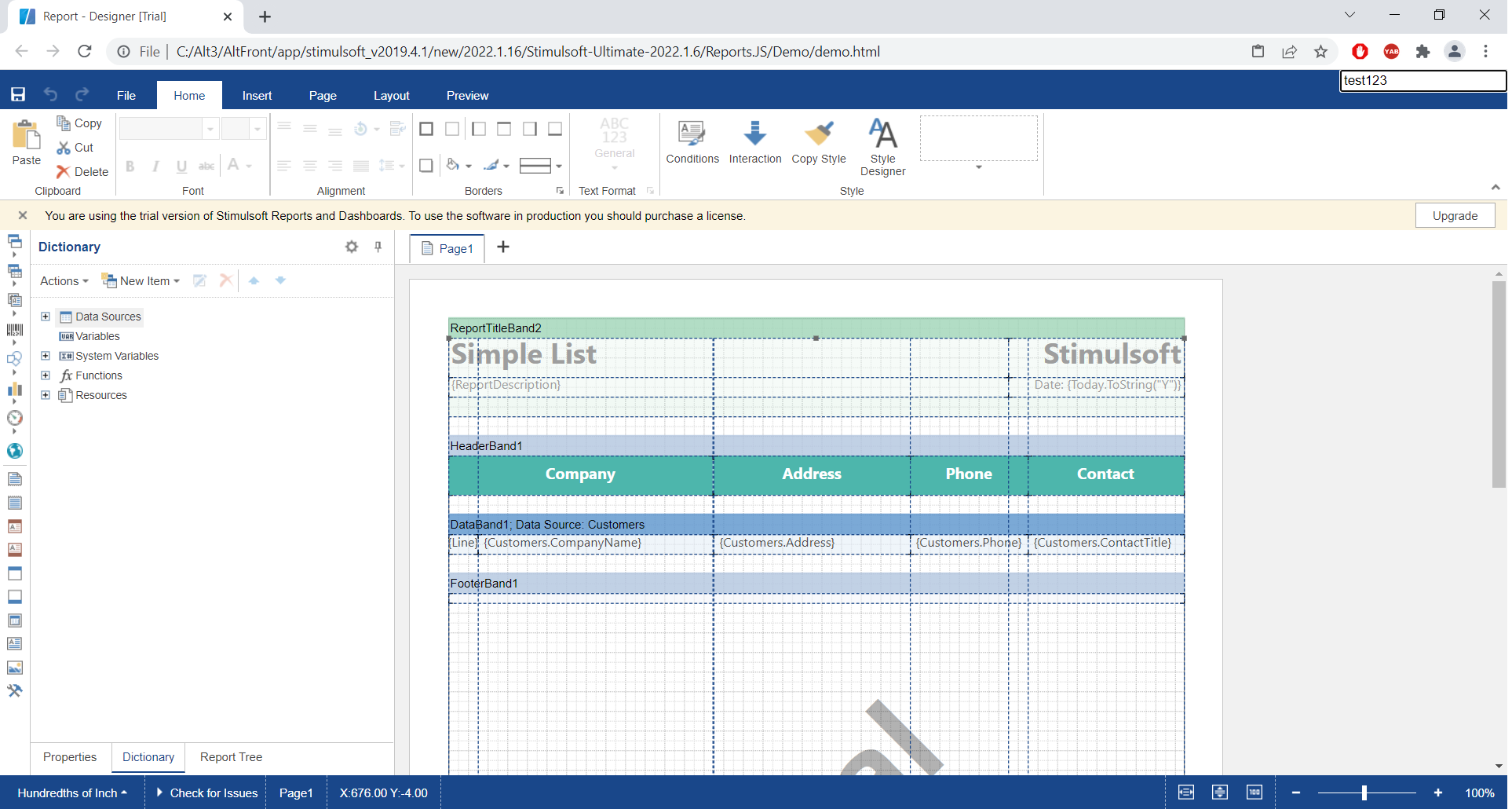Click the Redo arrow icon
This screenshot has width=1512, height=809.
(82, 94)
